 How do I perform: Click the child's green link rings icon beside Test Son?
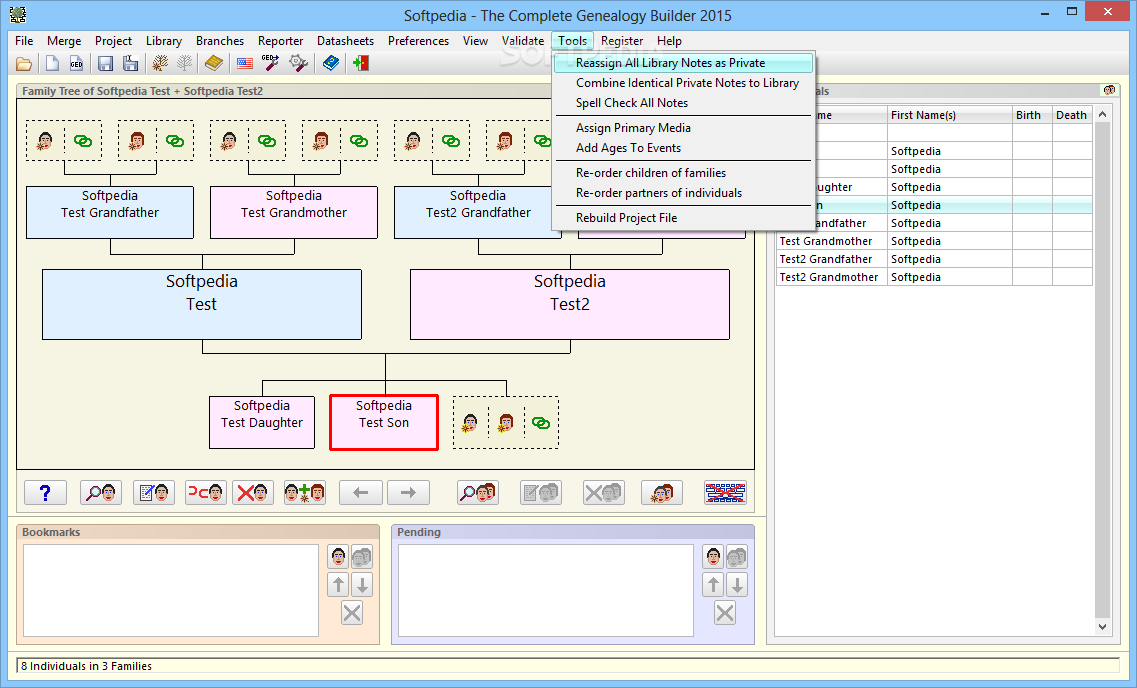(541, 423)
